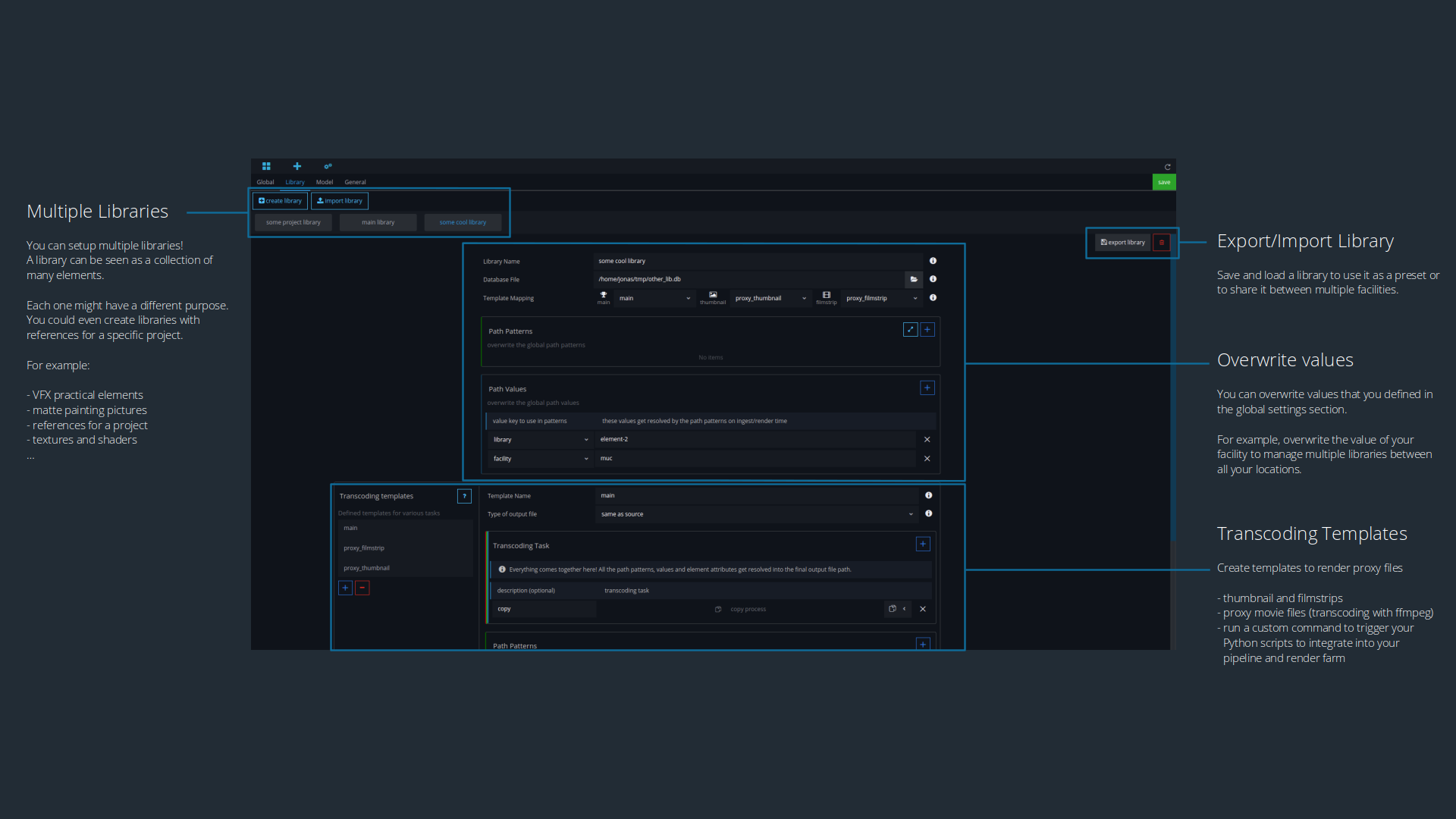Click the info icon next to Library Name

coord(933,261)
